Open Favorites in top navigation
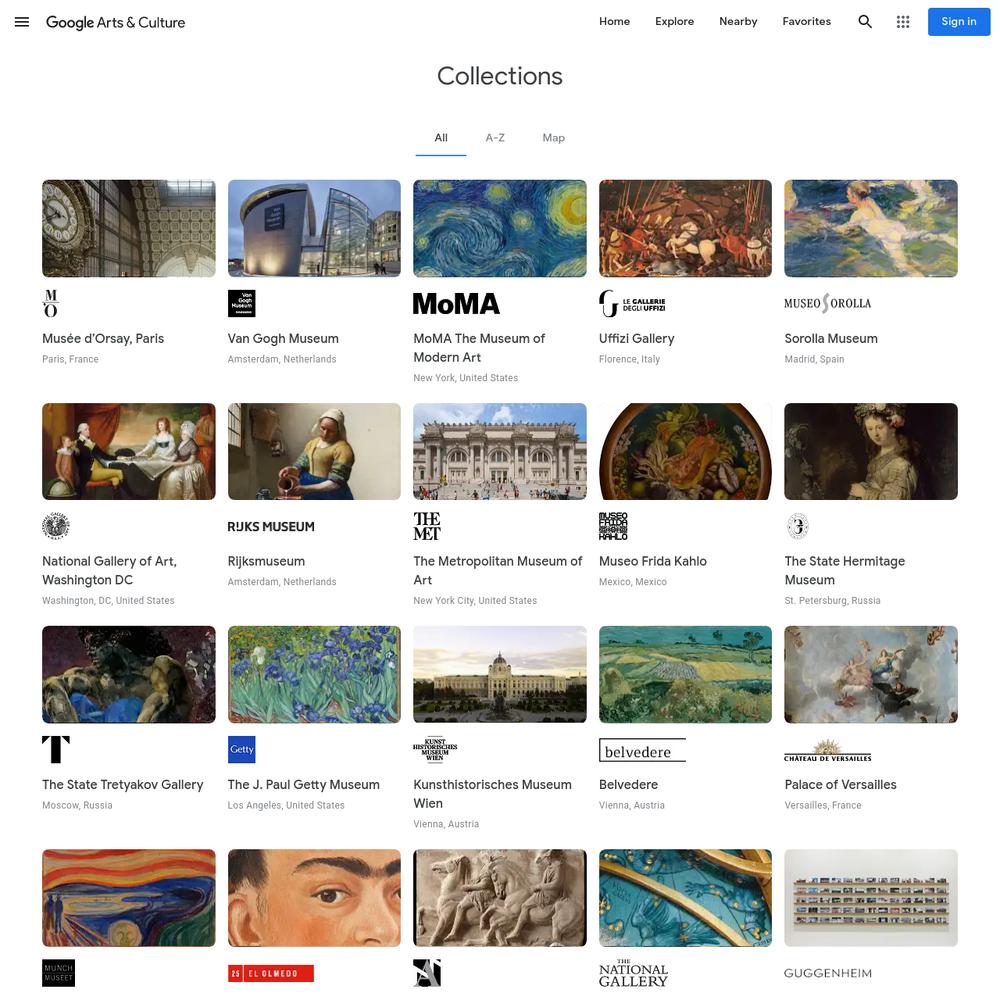 point(806,22)
